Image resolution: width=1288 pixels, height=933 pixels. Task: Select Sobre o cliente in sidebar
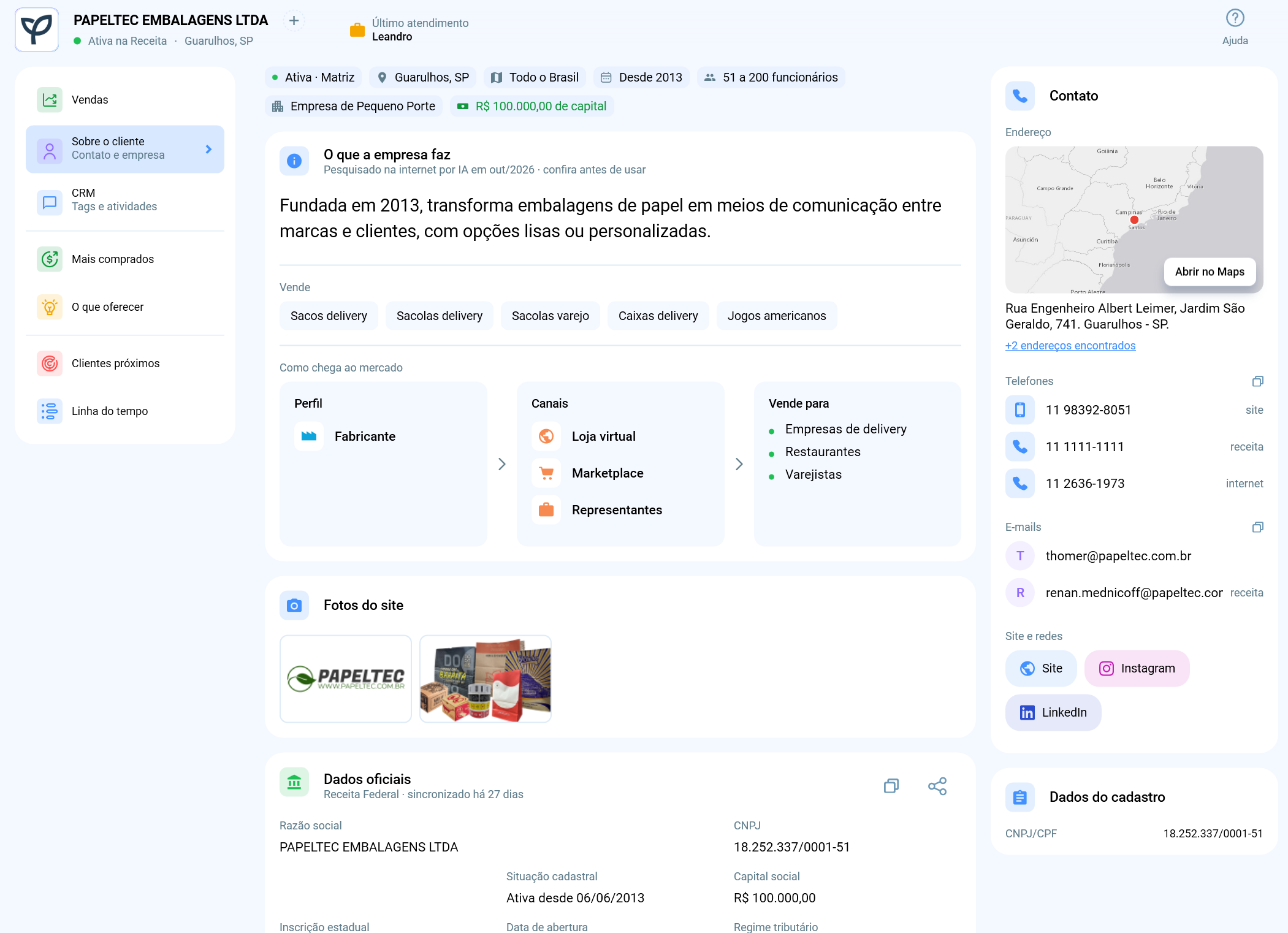125,149
